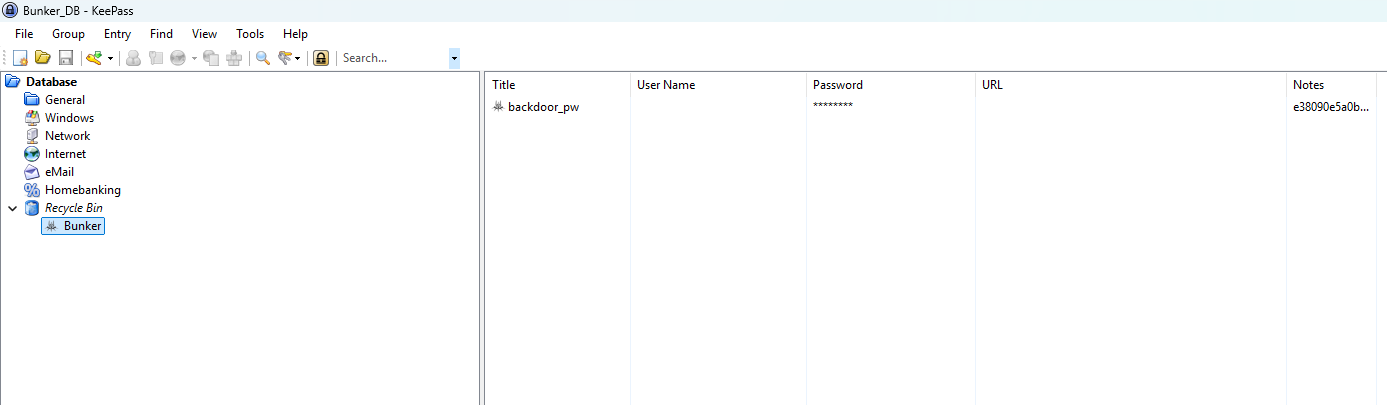Screen dimensions: 1387x405
Task: Click the KeePass lock icon in title bar
Action: [x=10, y=10]
